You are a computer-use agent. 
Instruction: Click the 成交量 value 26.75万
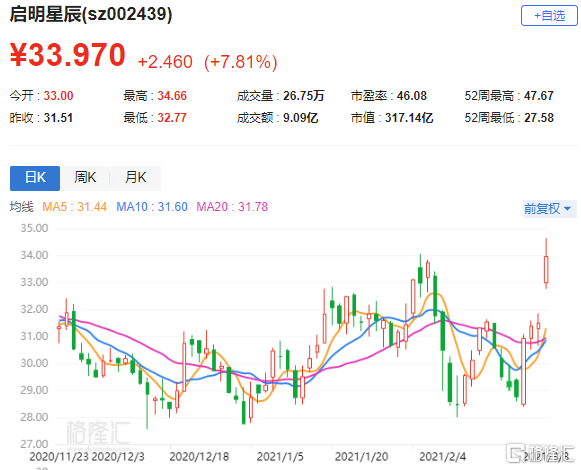(x=304, y=96)
